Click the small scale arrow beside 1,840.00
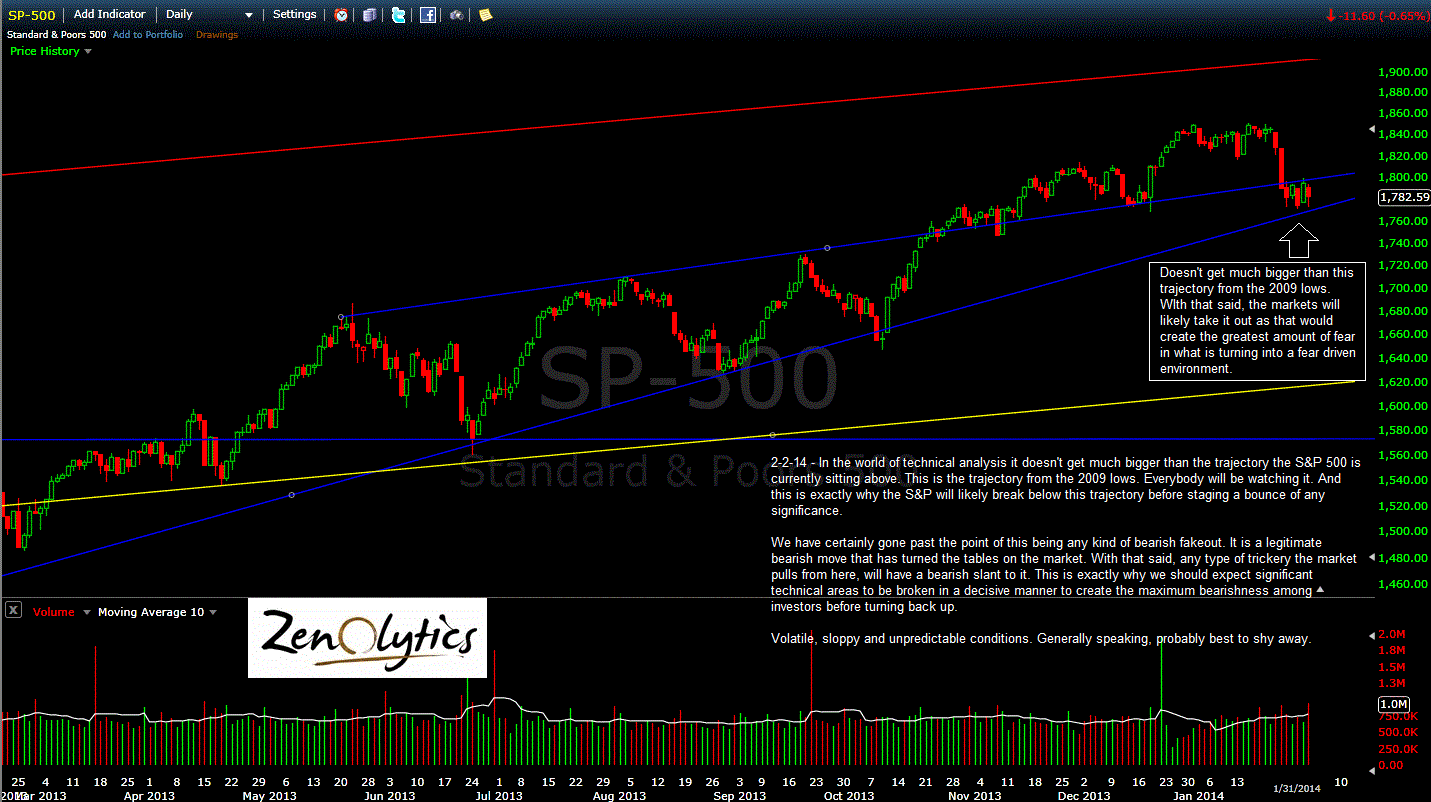This screenshot has width=1431, height=802. [1371, 130]
